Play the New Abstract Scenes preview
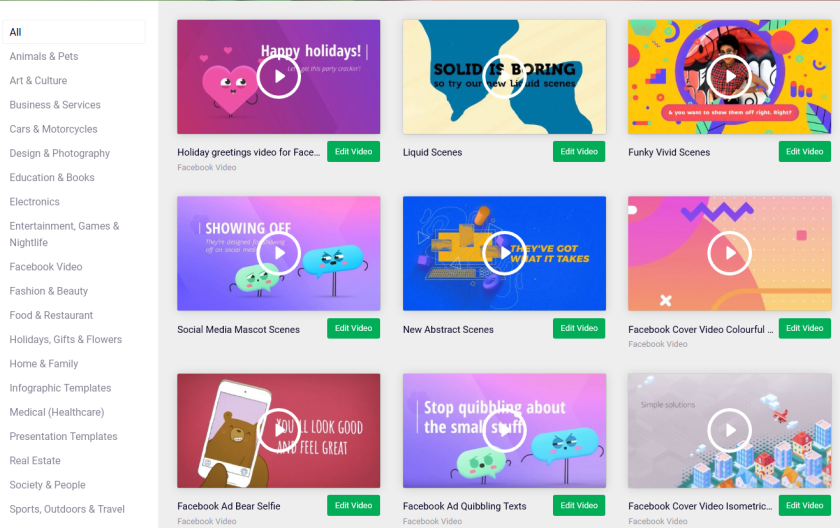The height and width of the screenshot is (528, 840). click(504, 253)
